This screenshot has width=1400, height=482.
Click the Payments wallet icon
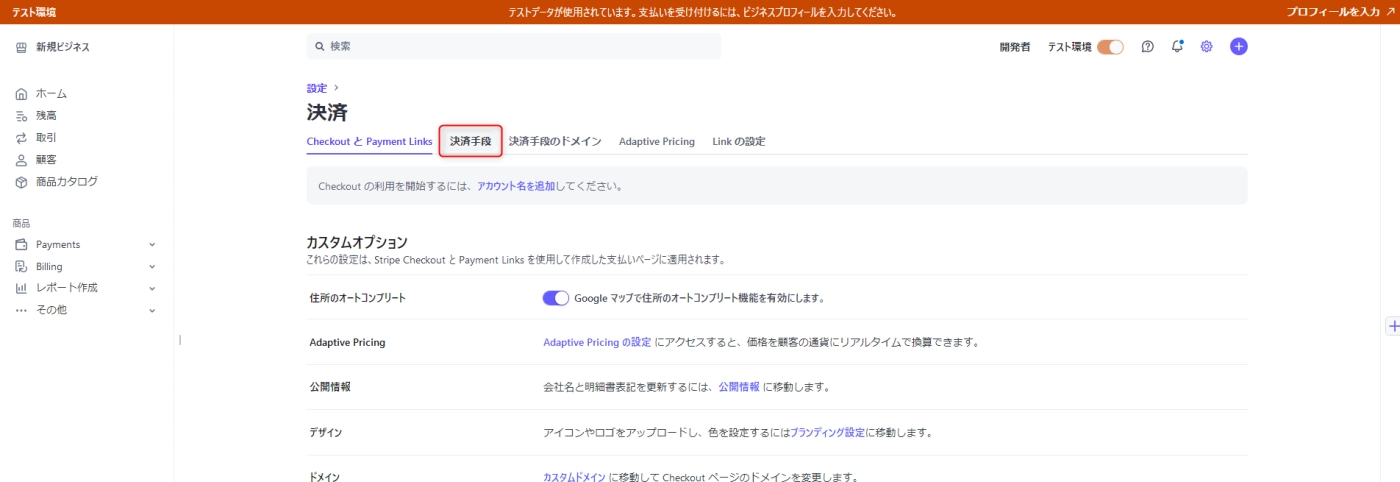[x=21, y=245]
